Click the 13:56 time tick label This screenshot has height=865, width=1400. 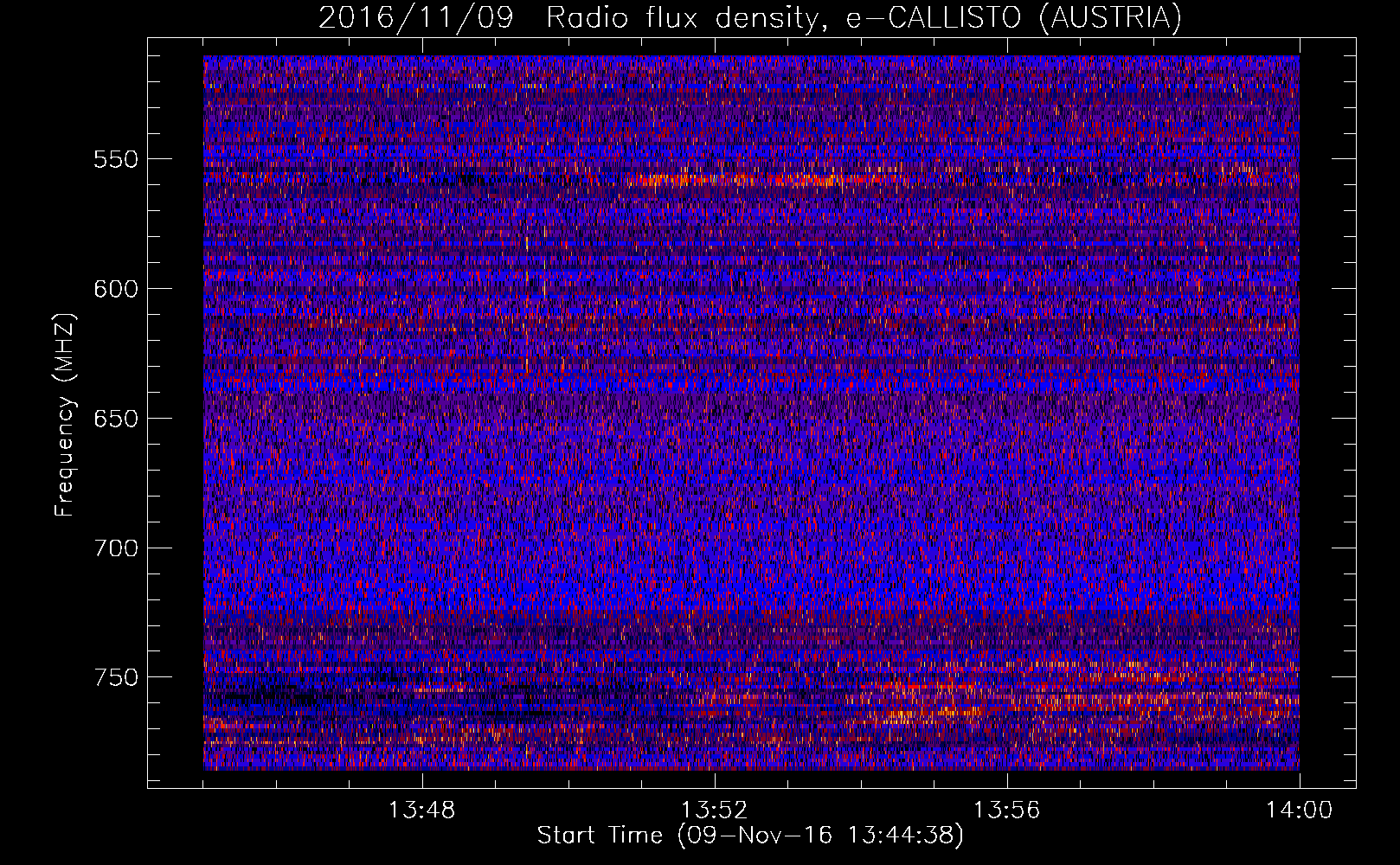pos(1006,811)
